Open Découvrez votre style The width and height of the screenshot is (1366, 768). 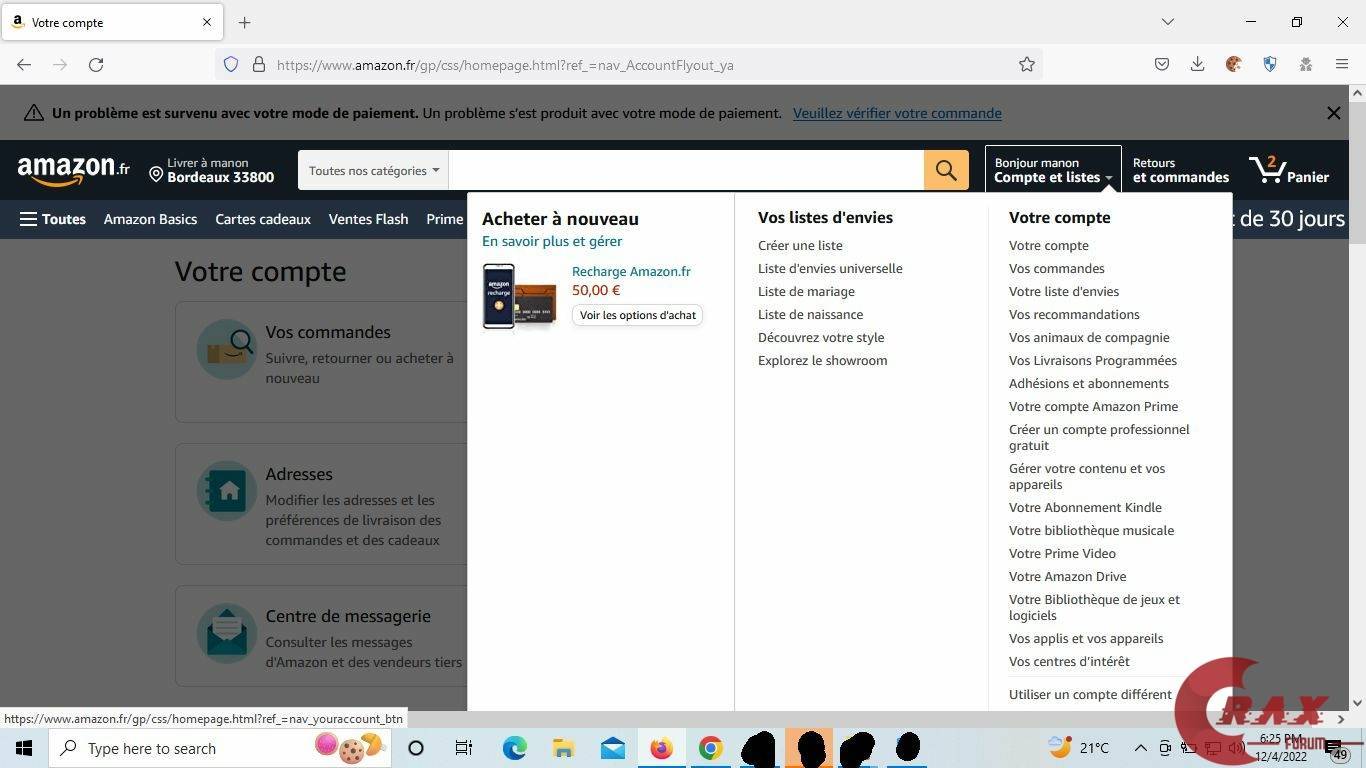pos(821,337)
